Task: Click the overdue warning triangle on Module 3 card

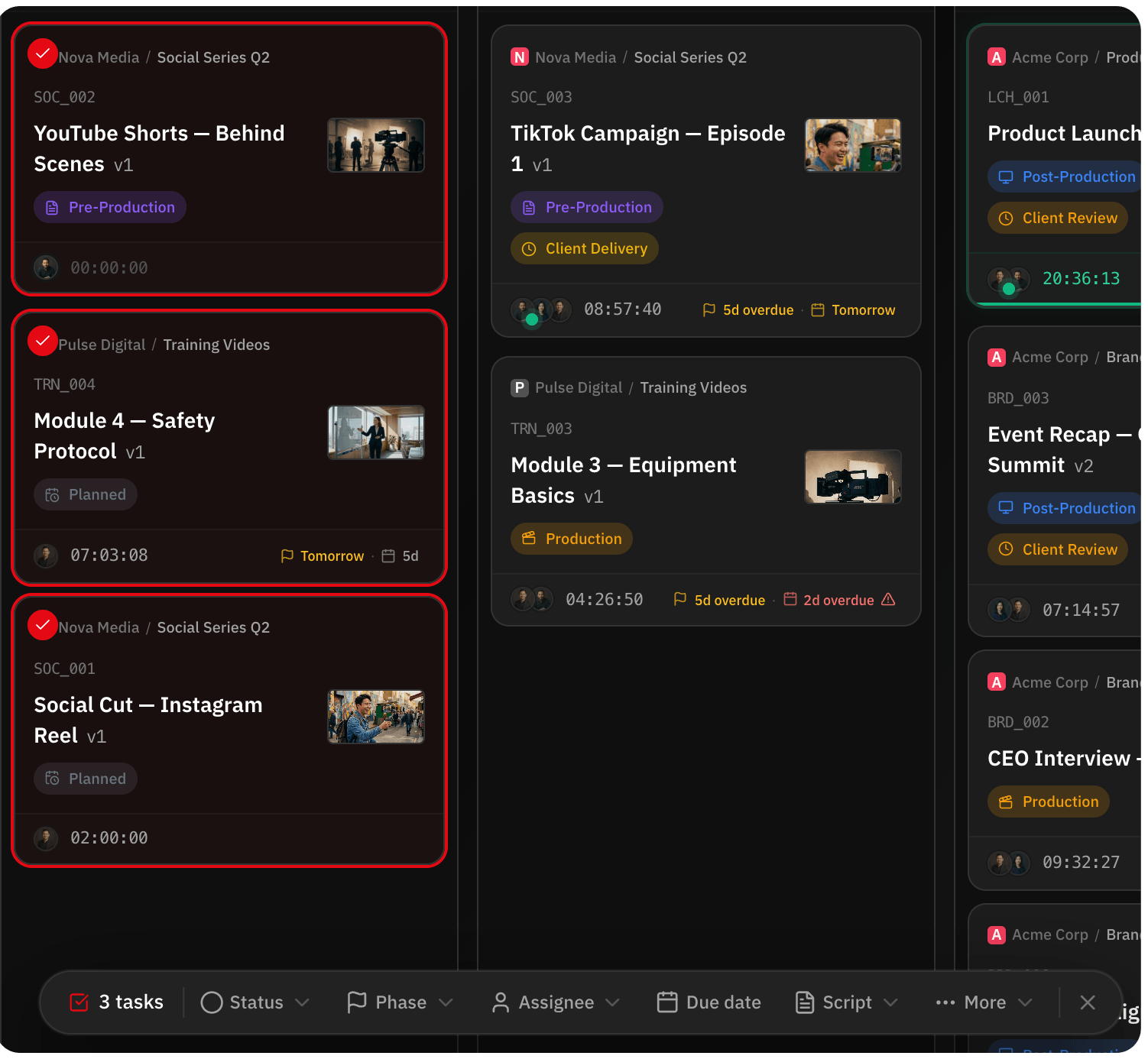Action: pos(888,599)
